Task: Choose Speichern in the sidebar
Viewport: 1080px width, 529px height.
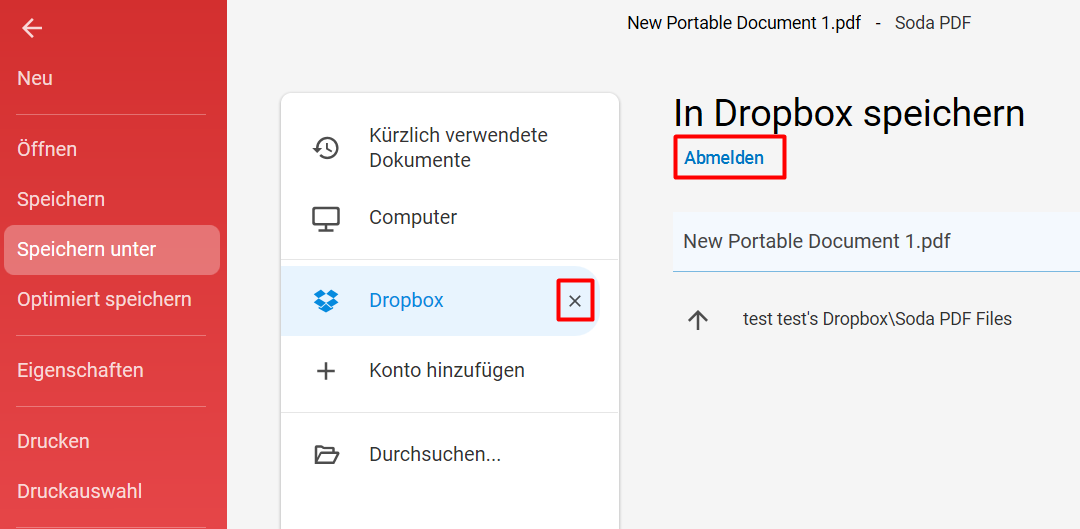Action: [61, 200]
